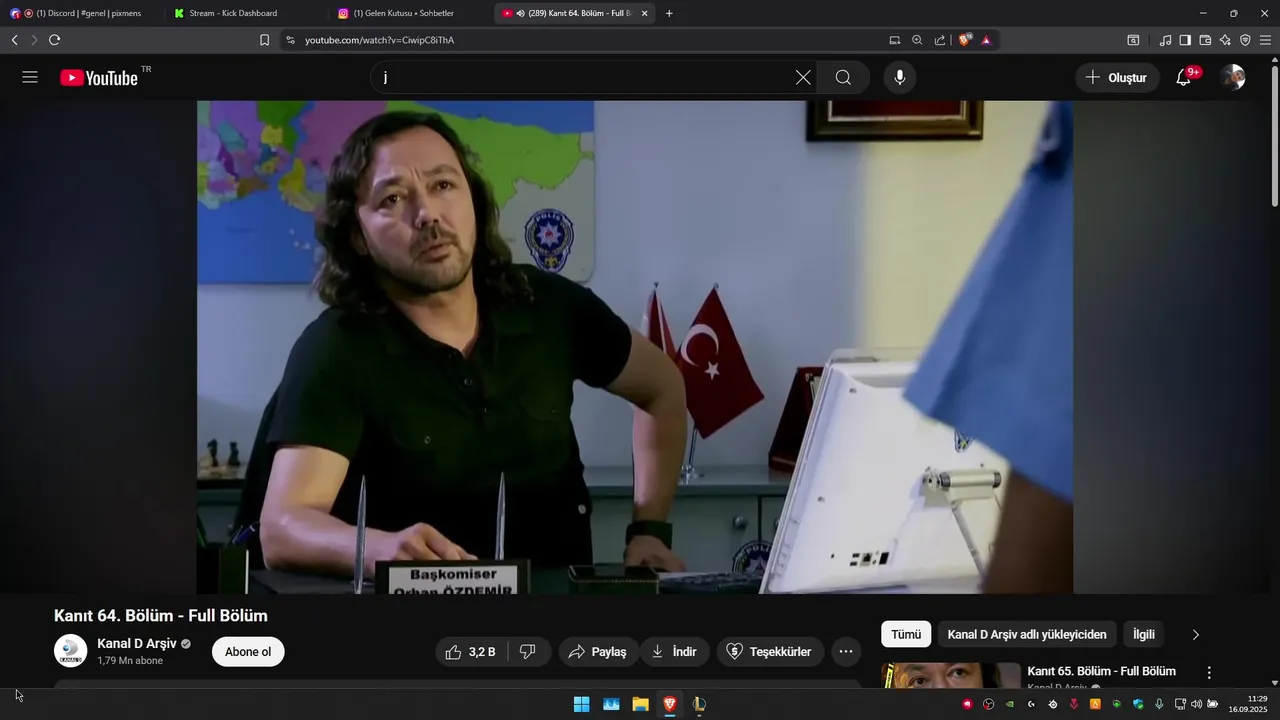This screenshot has width=1280, height=720.
Task: Click the Kanıt 65. Bölüm thumbnail
Action: point(951,676)
